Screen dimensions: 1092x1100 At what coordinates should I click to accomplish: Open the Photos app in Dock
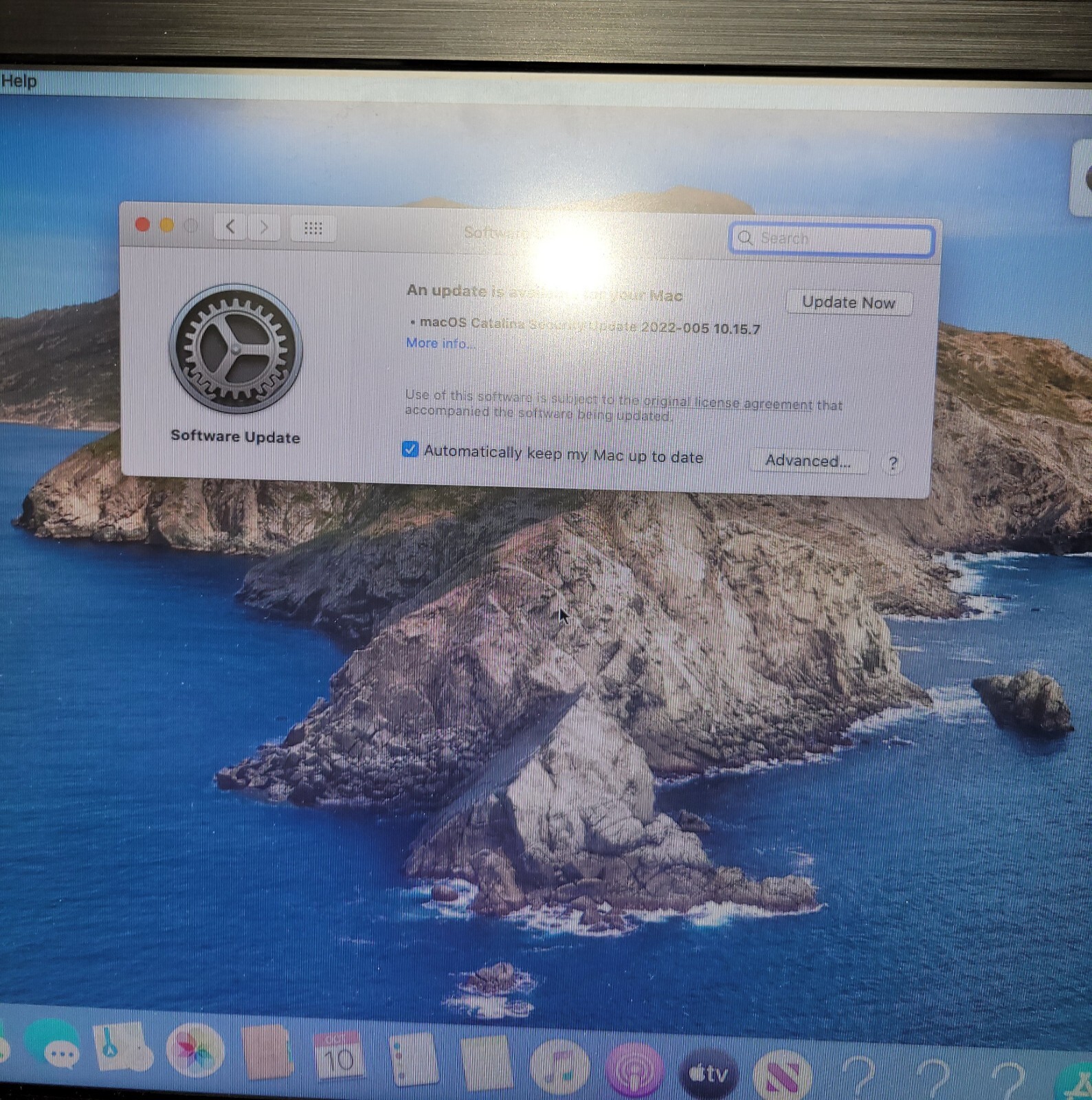[x=195, y=1050]
